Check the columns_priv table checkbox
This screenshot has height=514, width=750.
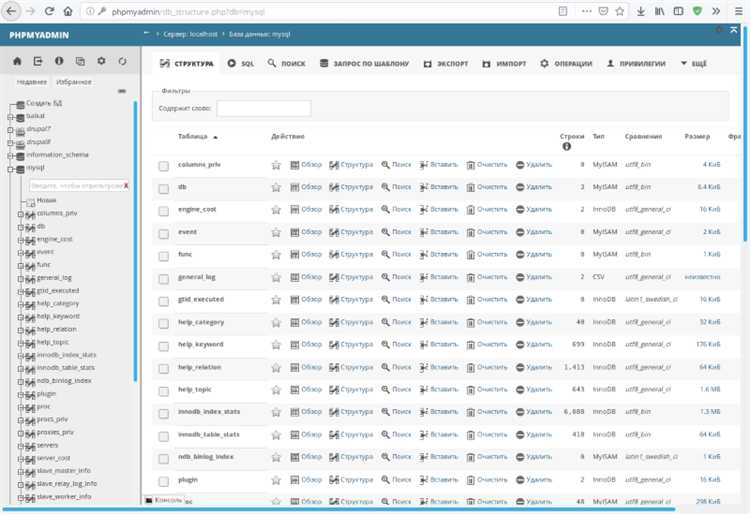[x=164, y=165]
